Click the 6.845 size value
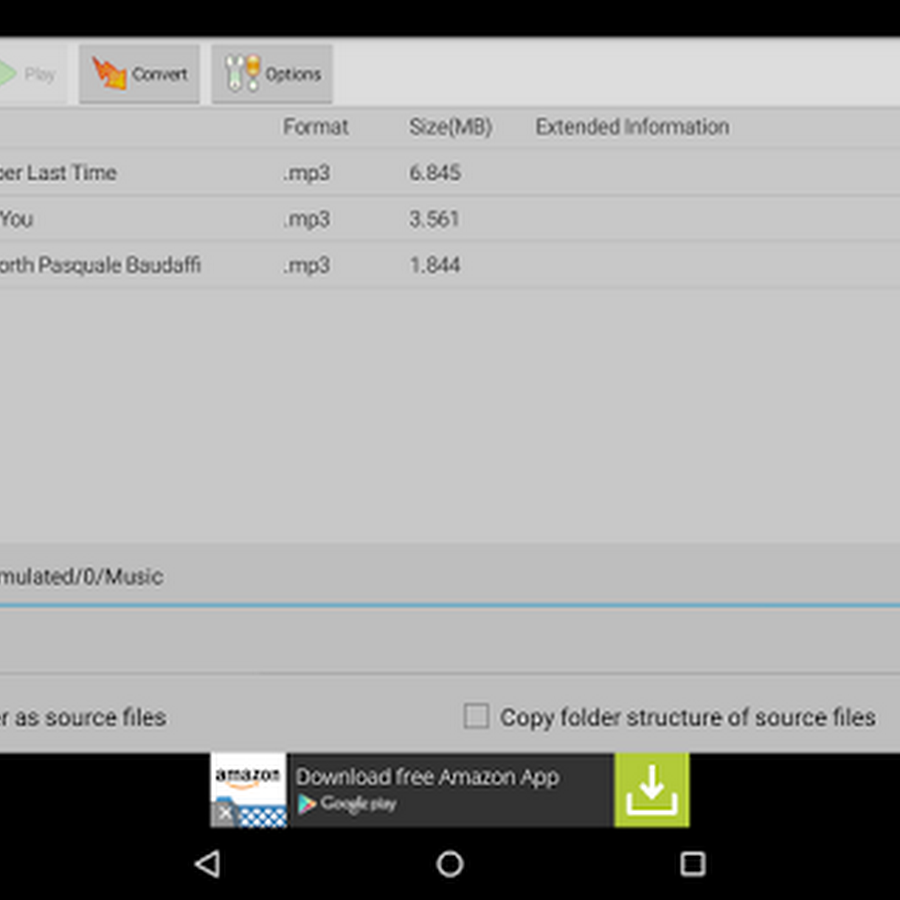 point(435,173)
